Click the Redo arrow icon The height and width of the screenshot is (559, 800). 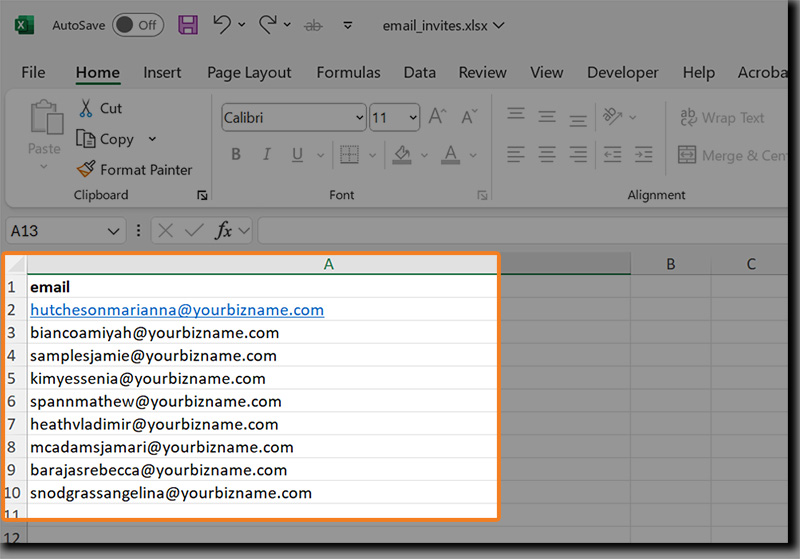coord(267,24)
